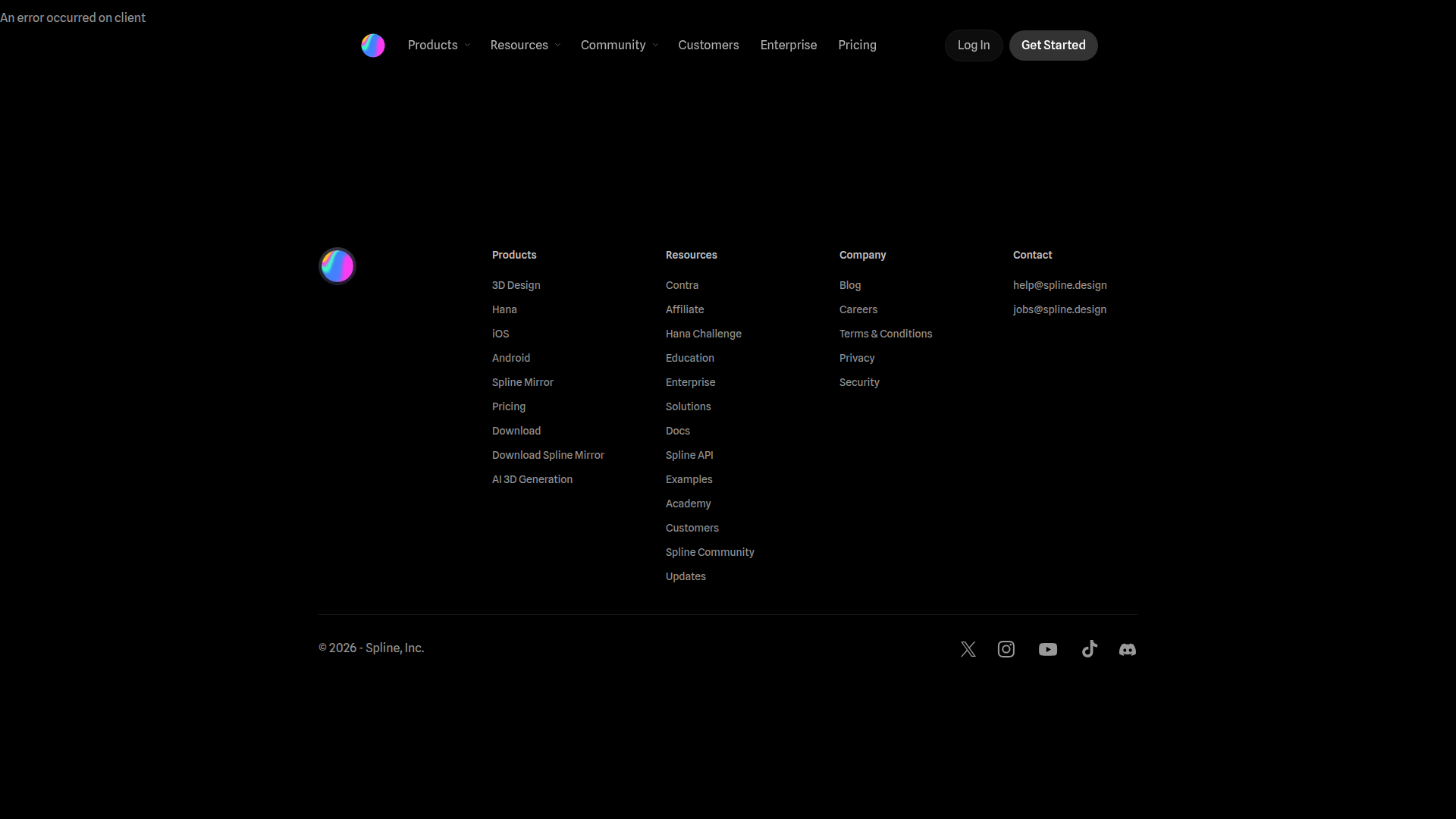Viewport: 1456px width, 819px height.
Task: Expand the Community dropdown in the navbar
Action: 620,45
